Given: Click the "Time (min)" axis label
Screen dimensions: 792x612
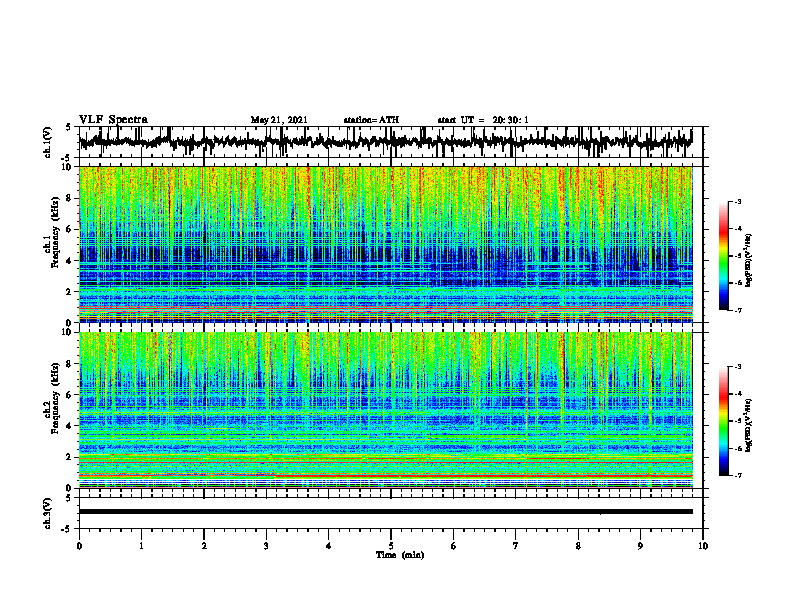Looking at the screenshot, I should [x=400, y=555].
